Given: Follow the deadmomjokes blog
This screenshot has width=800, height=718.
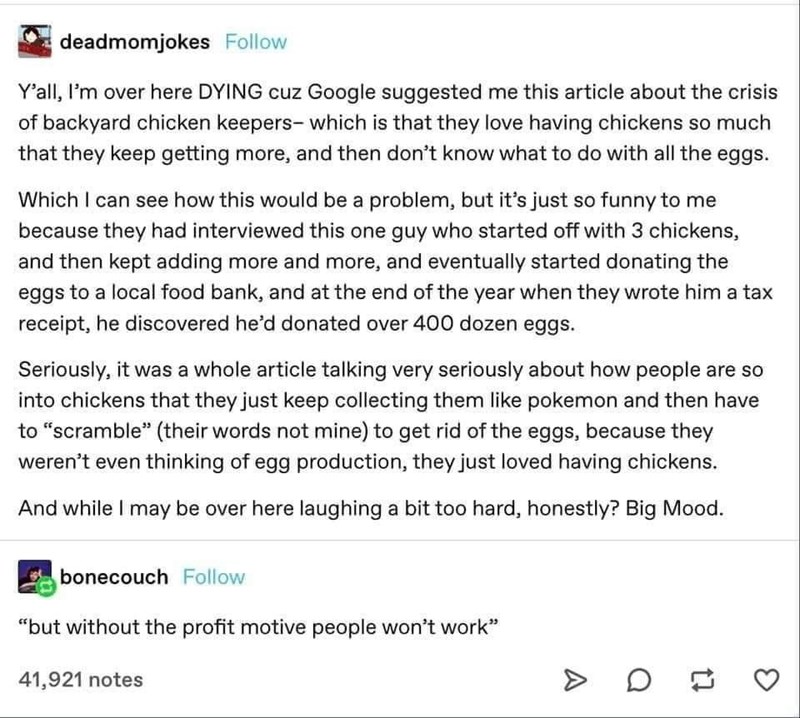Looking at the screenshot, I should pos(255,42).
